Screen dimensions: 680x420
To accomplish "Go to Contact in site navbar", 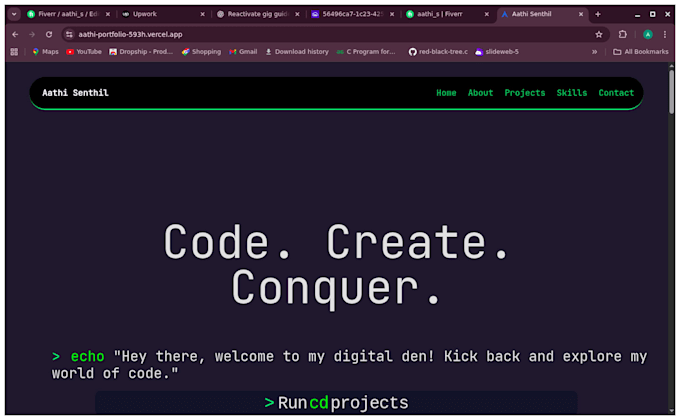I will [616, 93].
